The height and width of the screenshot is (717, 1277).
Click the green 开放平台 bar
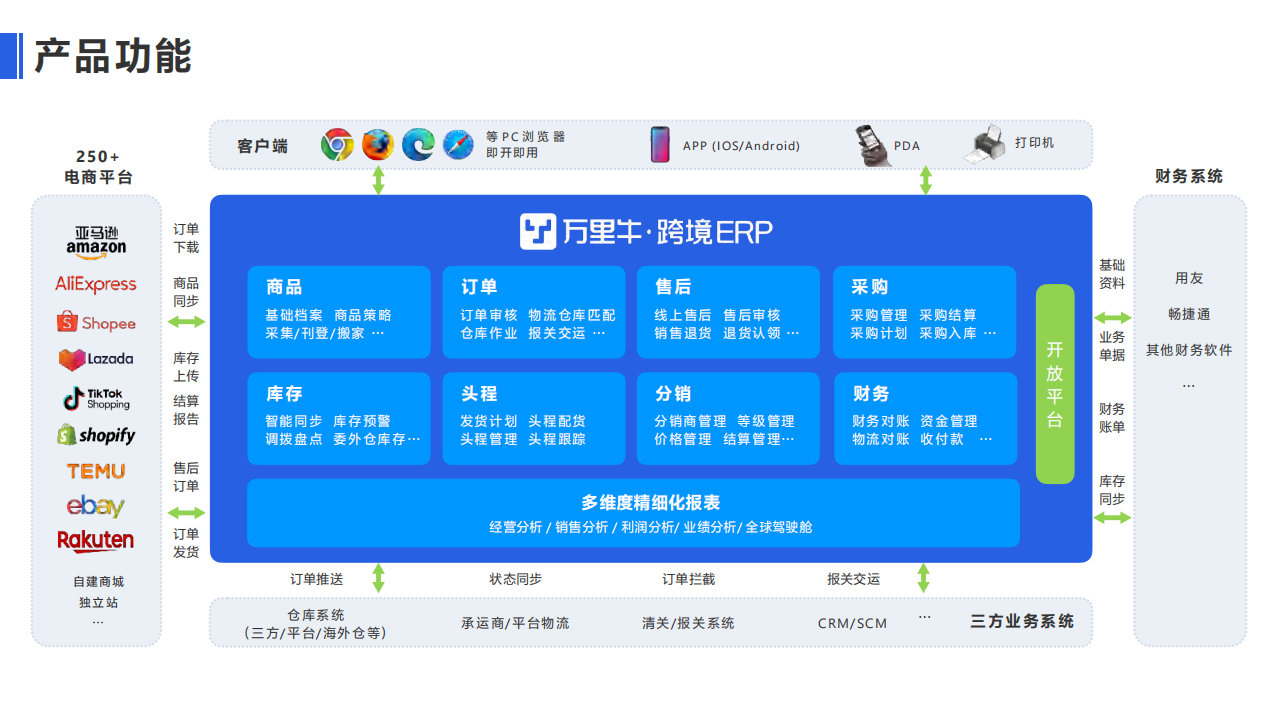pyautogui.click(x=1055, y=384)
